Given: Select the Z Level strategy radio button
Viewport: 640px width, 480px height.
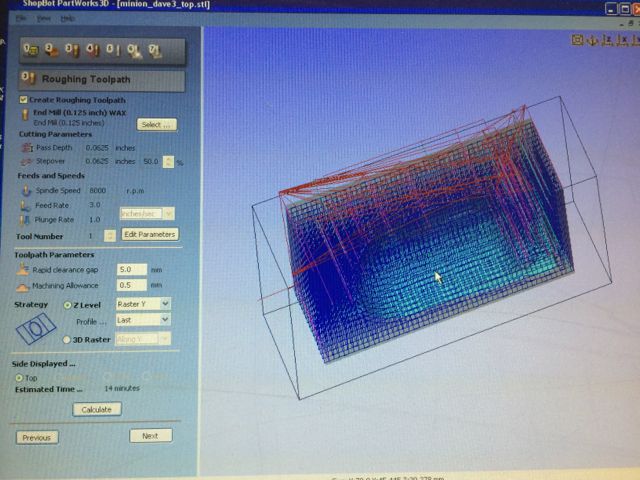Looking at the screenshot, I should pyautogui.click(x=67, y=305).
